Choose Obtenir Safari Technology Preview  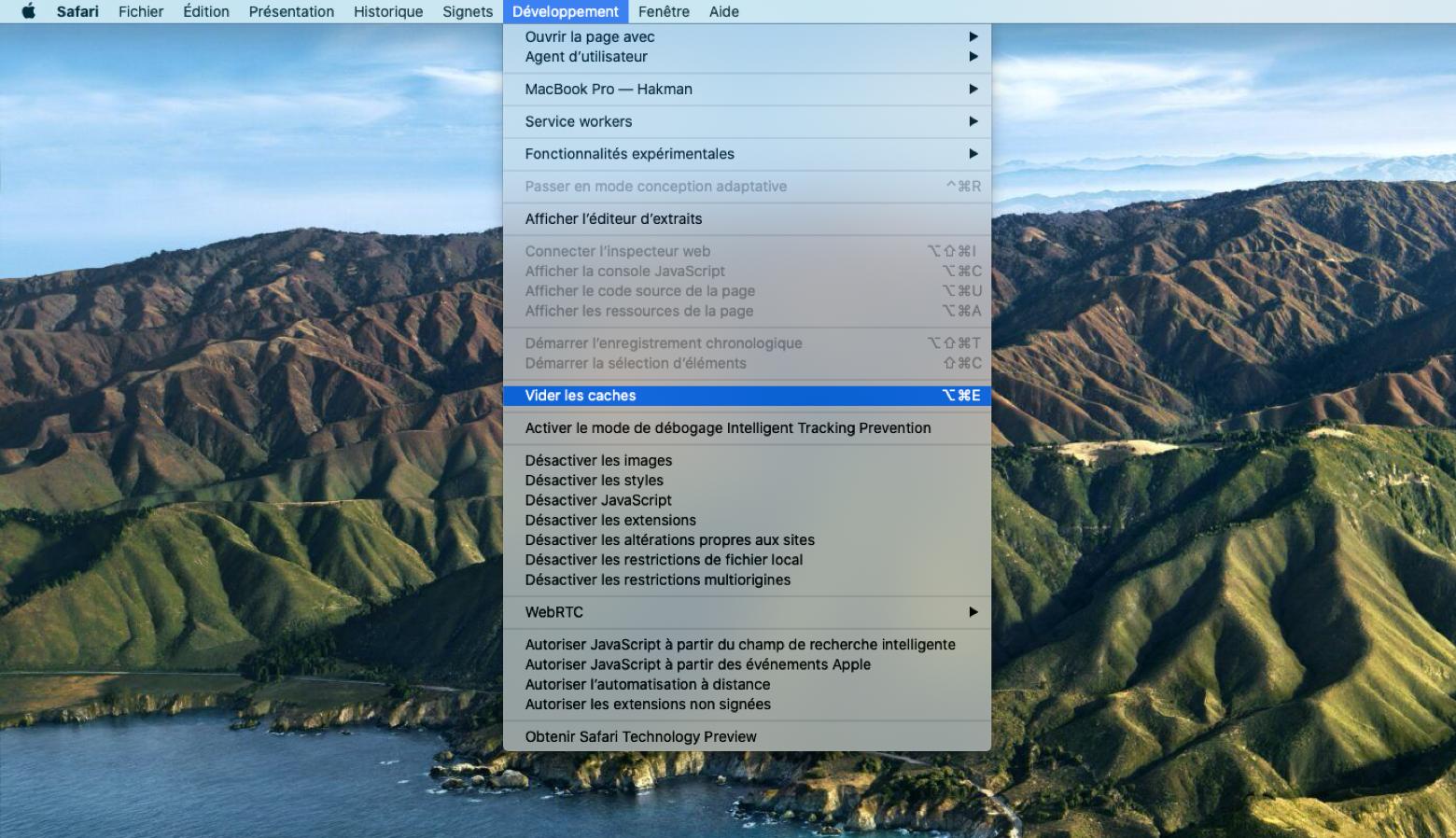click(x=747, y=737)
